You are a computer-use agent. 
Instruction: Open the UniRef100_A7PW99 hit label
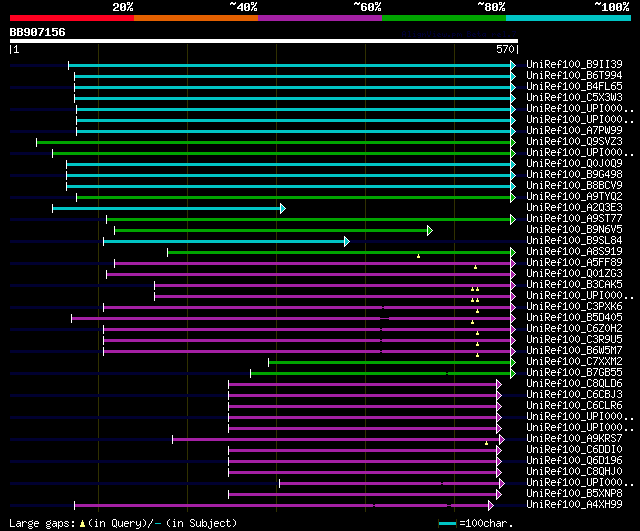coord(574,131)
